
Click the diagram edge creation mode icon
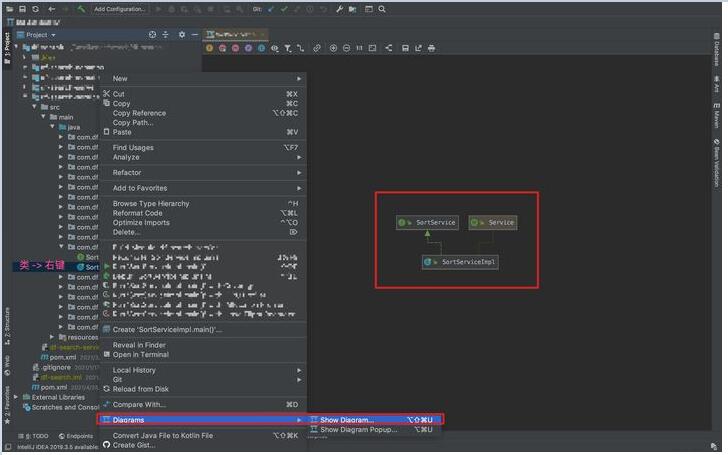(300, 48)
